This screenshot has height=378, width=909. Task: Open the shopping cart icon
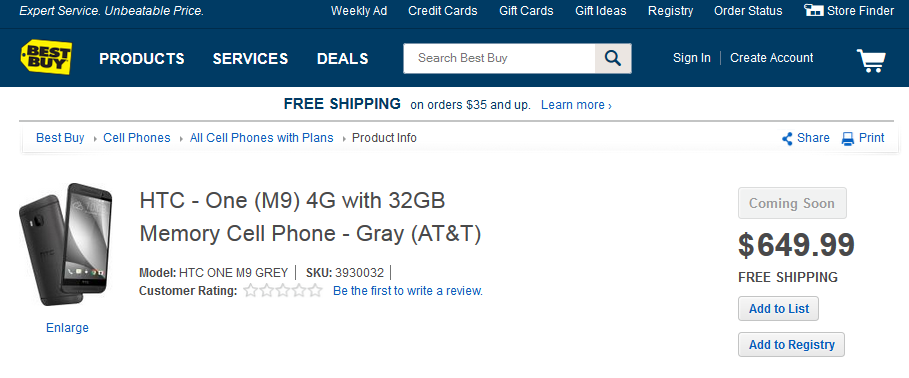tap(871, 60)
